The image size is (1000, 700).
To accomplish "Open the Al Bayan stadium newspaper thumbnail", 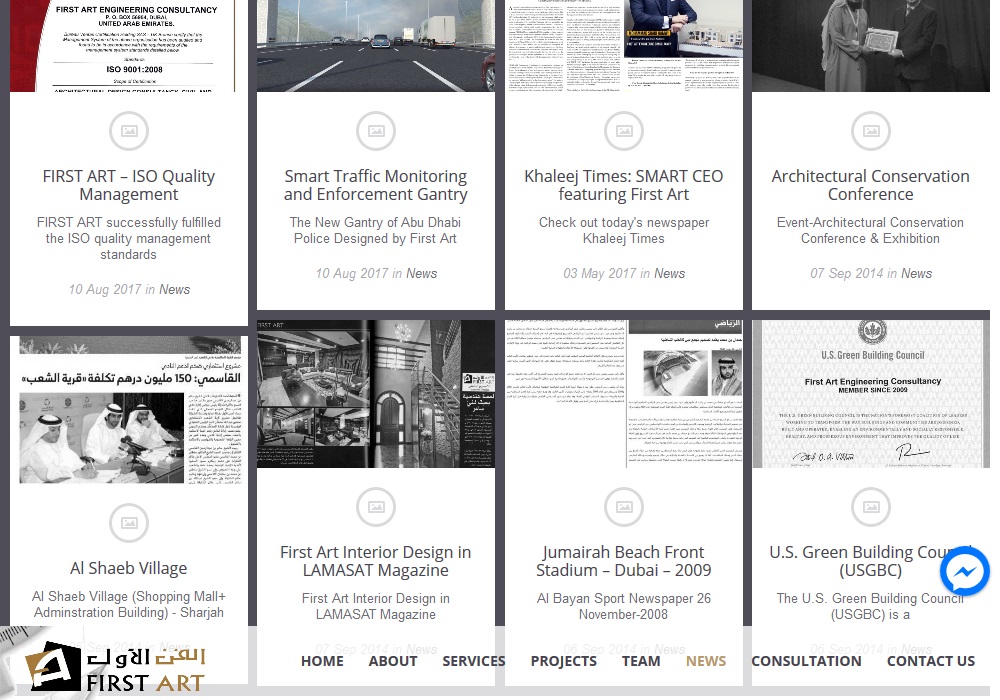I will point(624,394).
